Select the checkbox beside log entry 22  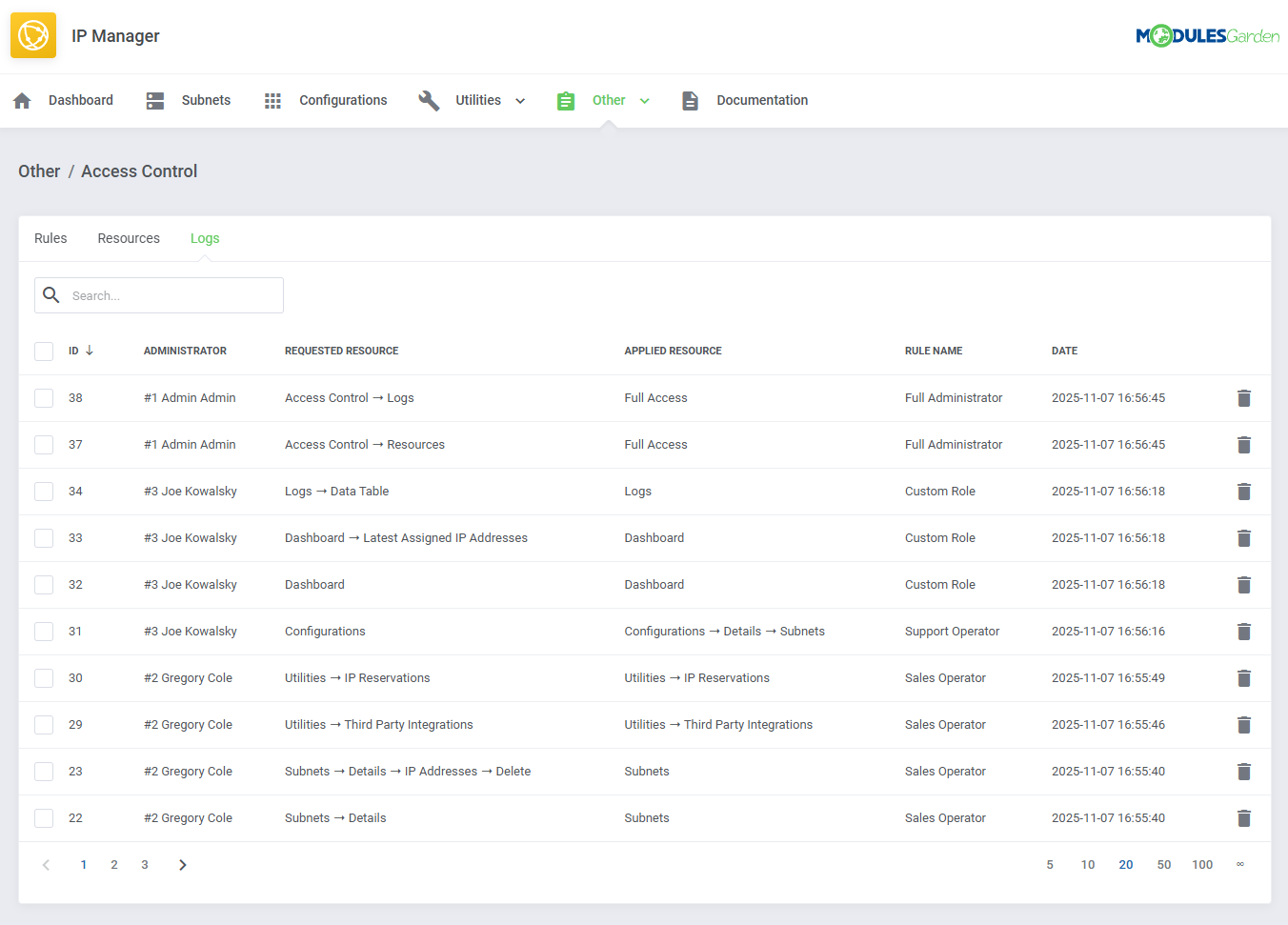pyautogui.click(x=44, y=817)
